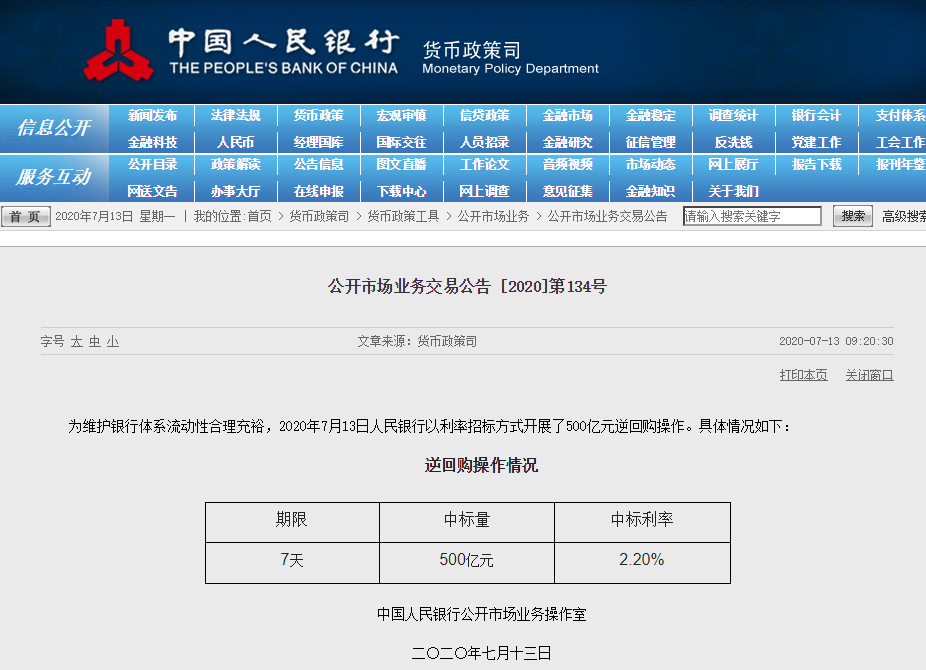
Task: Click 关于我们 in the navigation
Action: (733, 191)
